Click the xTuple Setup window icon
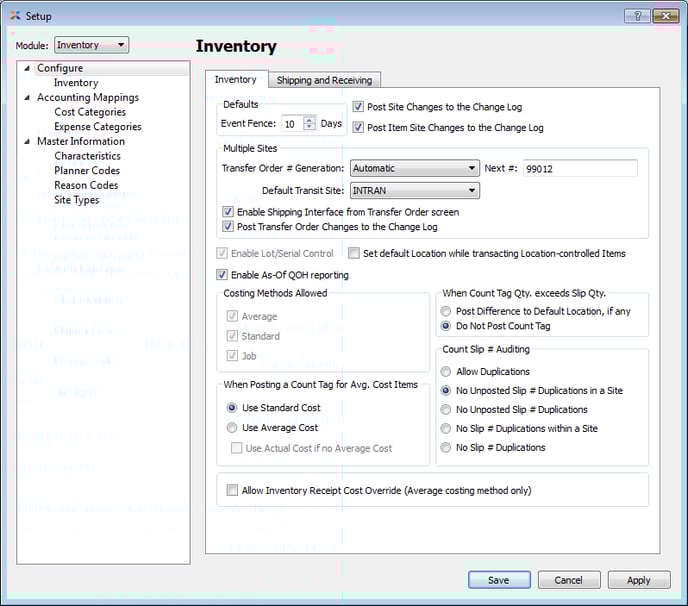This screenshot has width=688, height=606. click(x=14, y=16)
